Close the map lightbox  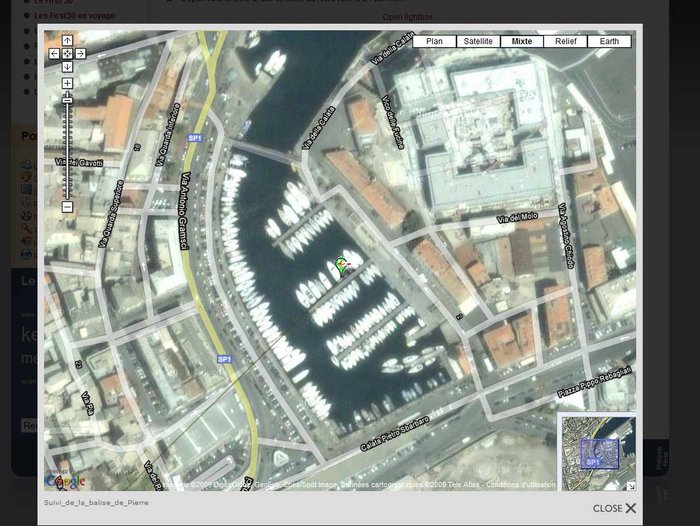[614, 508]
